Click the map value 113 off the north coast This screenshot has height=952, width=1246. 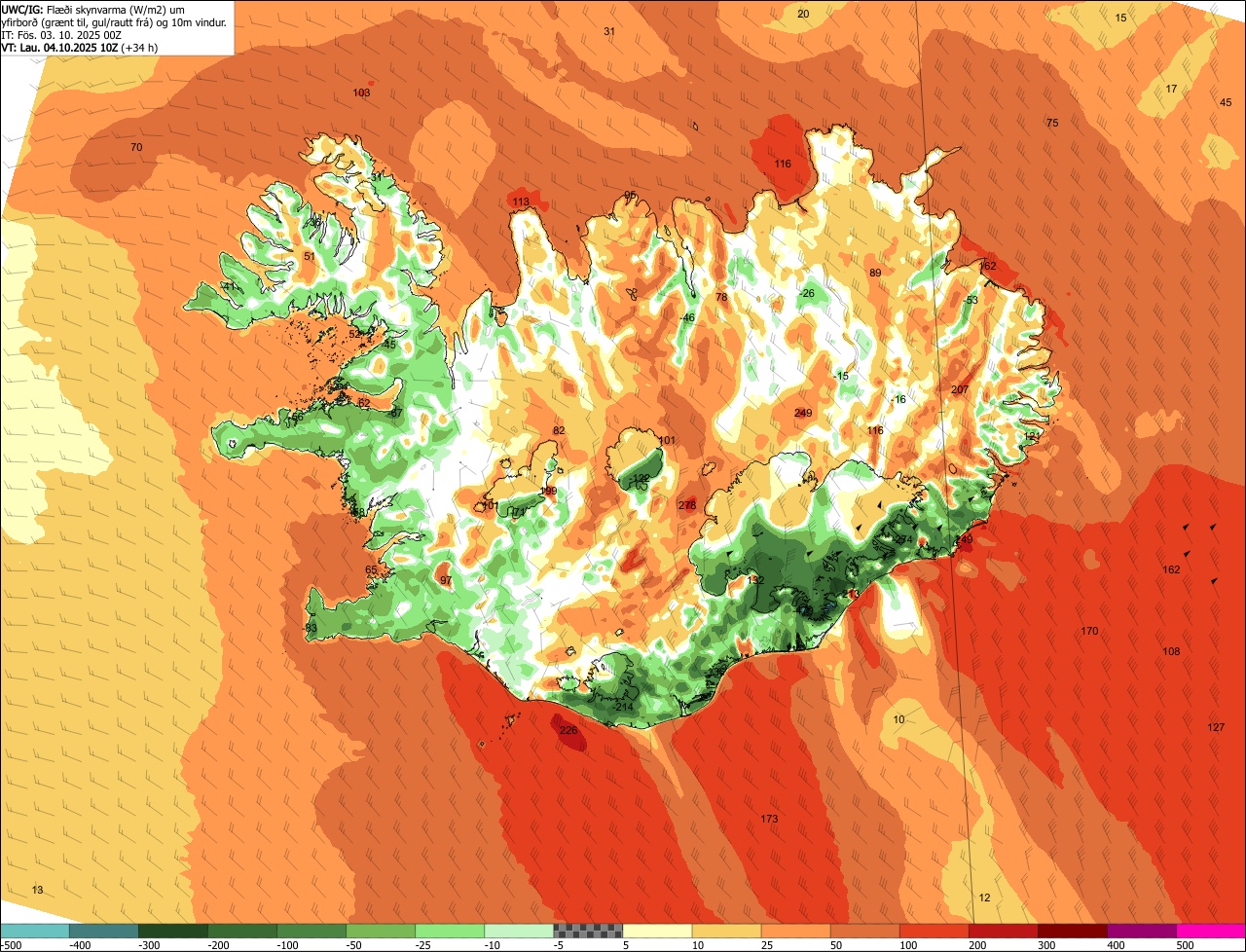pyautogui.click(x=521, y=201)
